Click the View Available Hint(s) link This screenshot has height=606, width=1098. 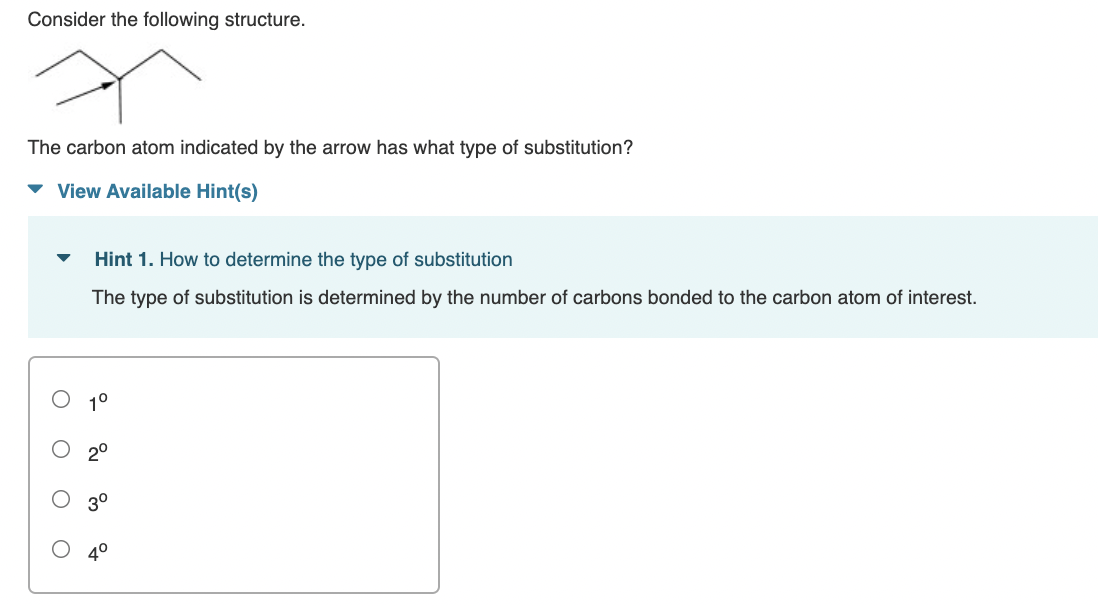tap(157, 191)
